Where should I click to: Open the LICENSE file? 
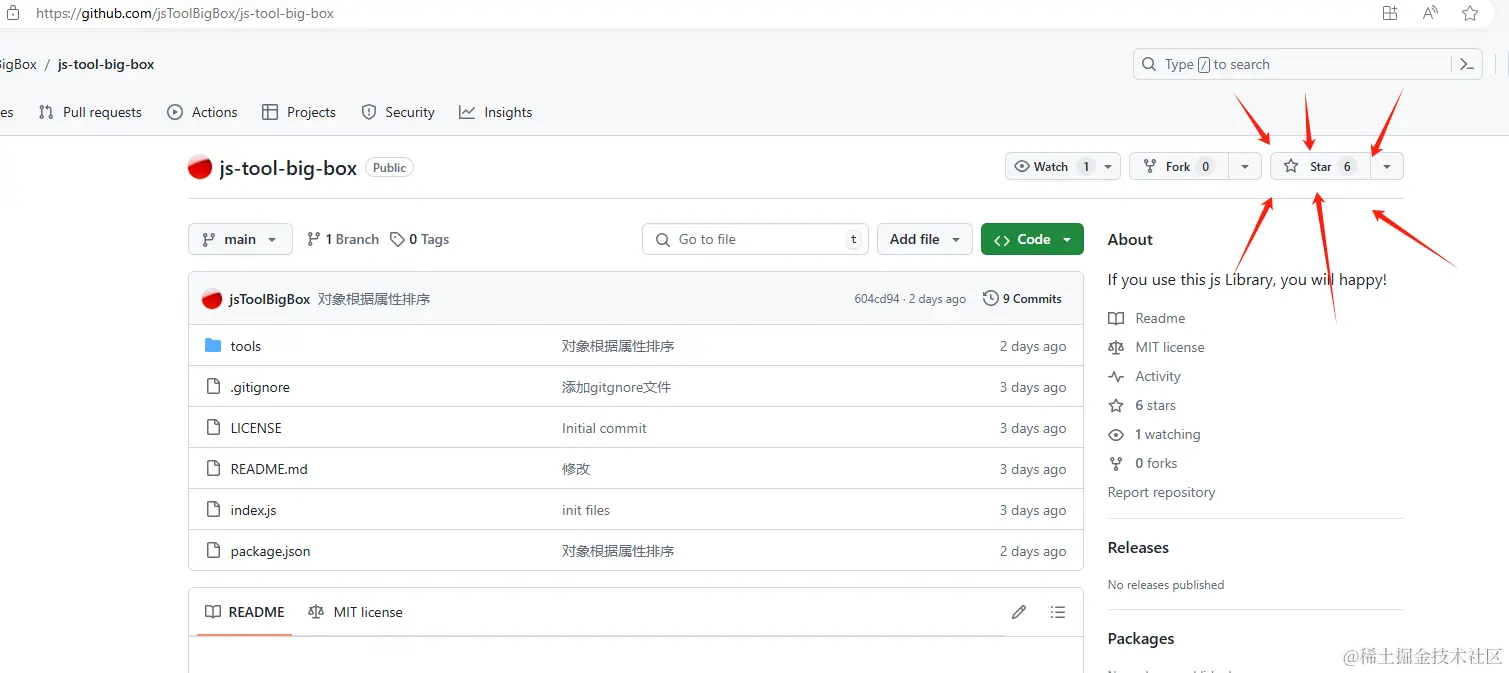(x=256, y=428)
